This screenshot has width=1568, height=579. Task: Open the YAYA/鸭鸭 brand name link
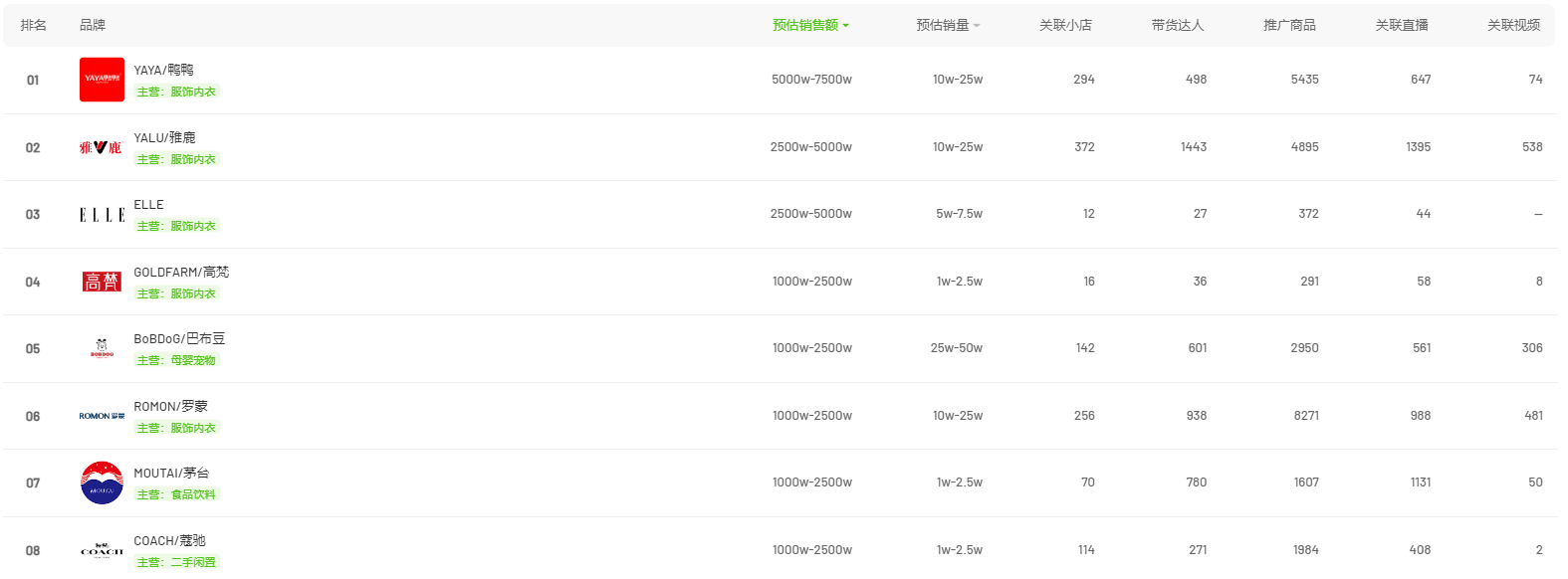tap(164, 70)
